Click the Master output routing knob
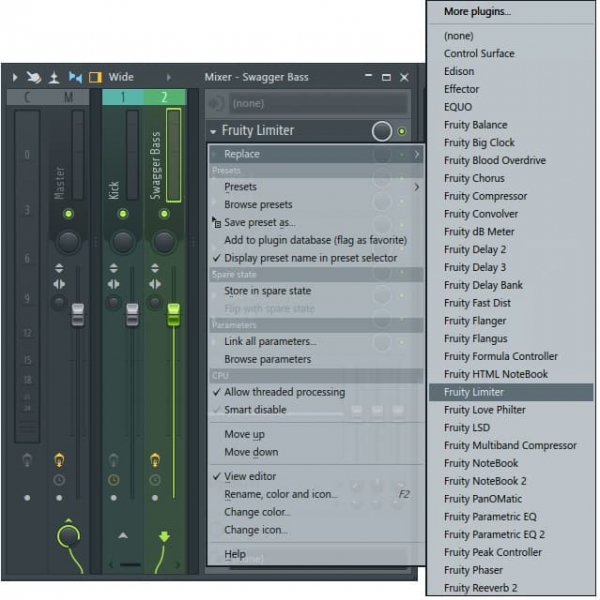This screenshot has height=600, width=600. pos(68,536)
